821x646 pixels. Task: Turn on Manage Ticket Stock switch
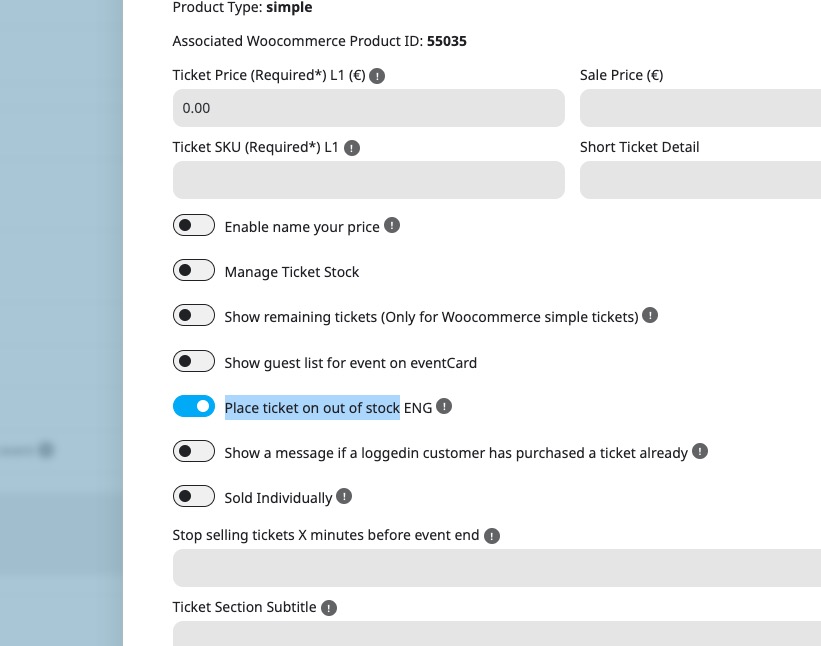point(194,270)
